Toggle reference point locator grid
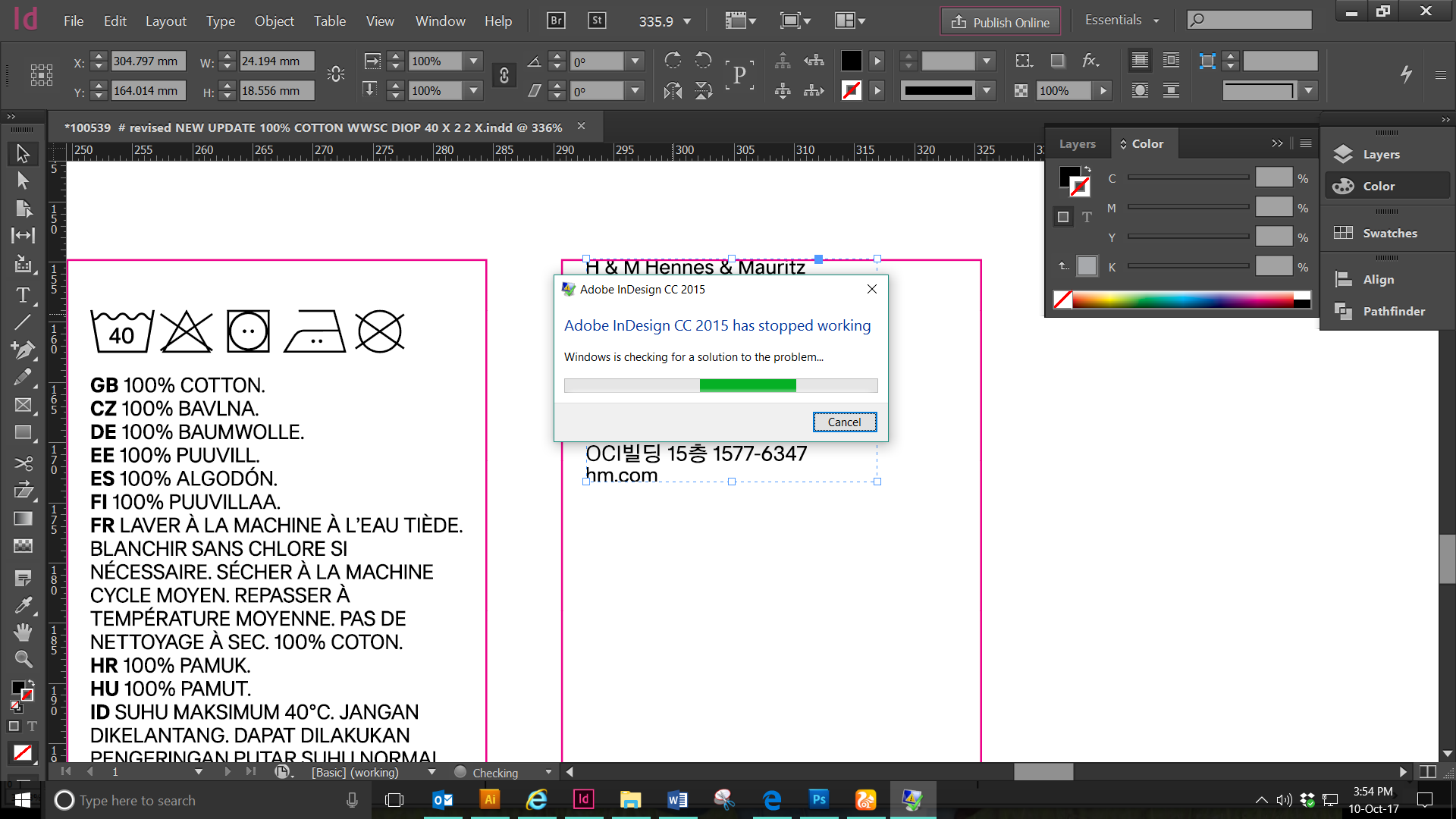The image size is (1456, 819). [x=42, y=74]
